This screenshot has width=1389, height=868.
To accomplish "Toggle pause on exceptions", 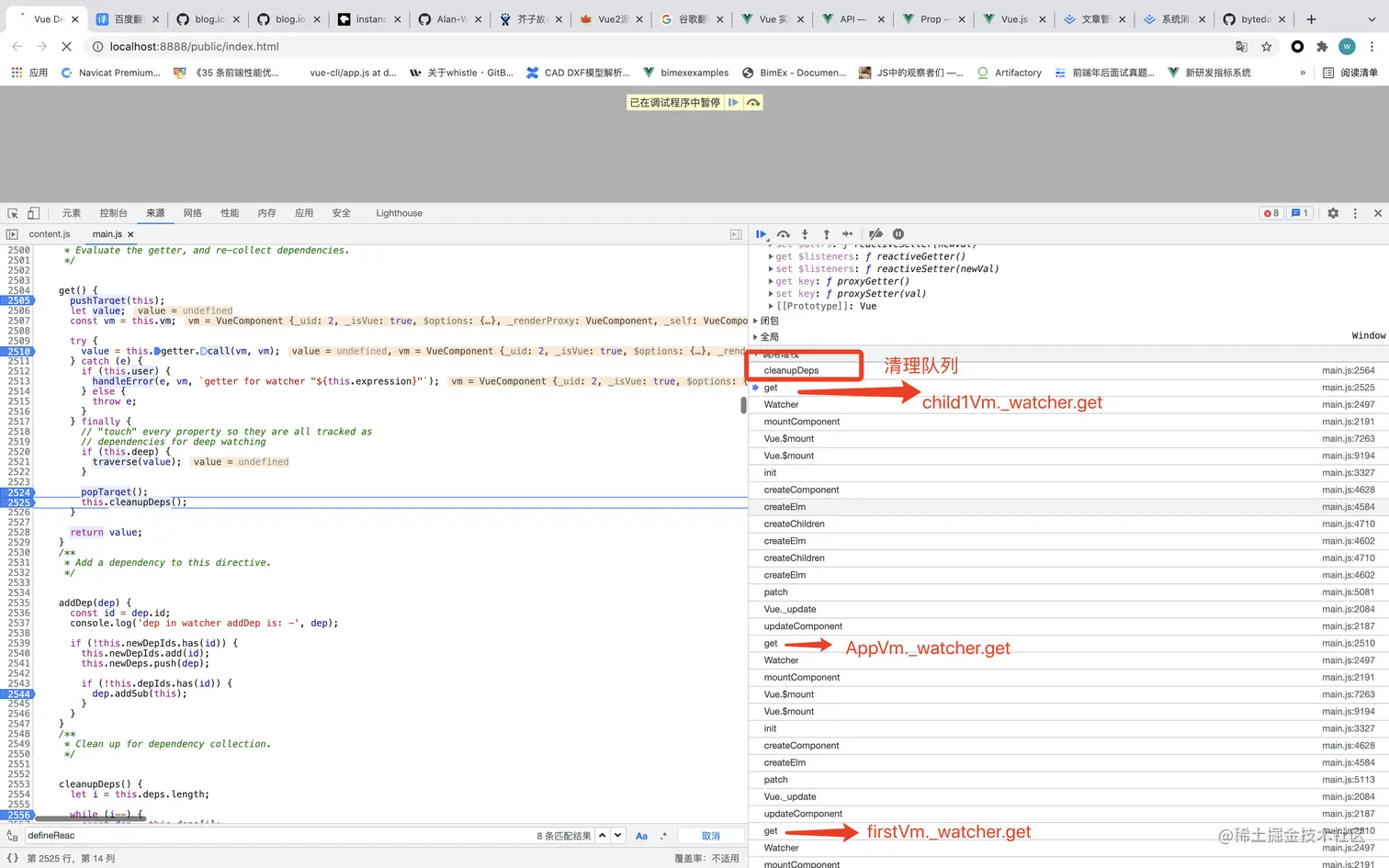I will point(898,234).
